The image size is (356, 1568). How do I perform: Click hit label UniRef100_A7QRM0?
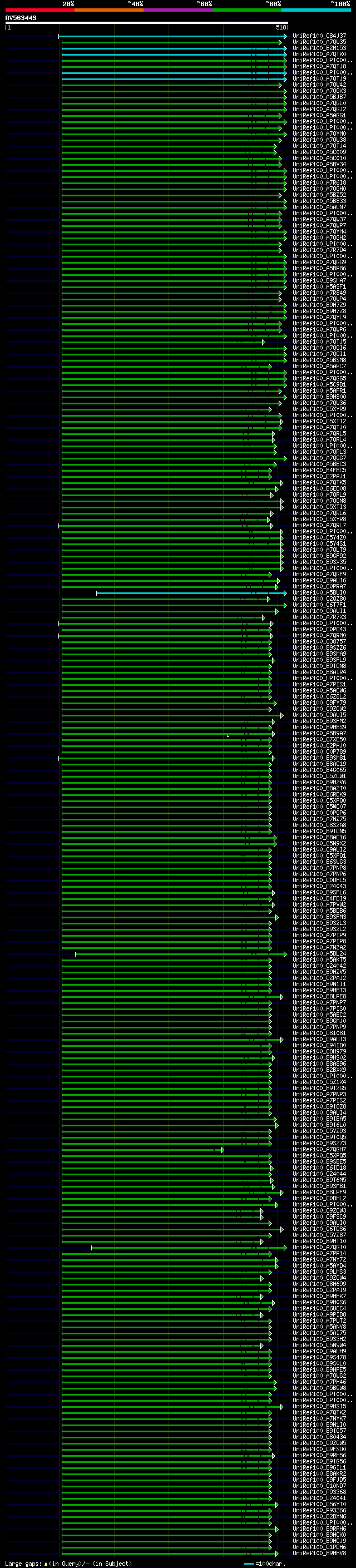(319, 635)
